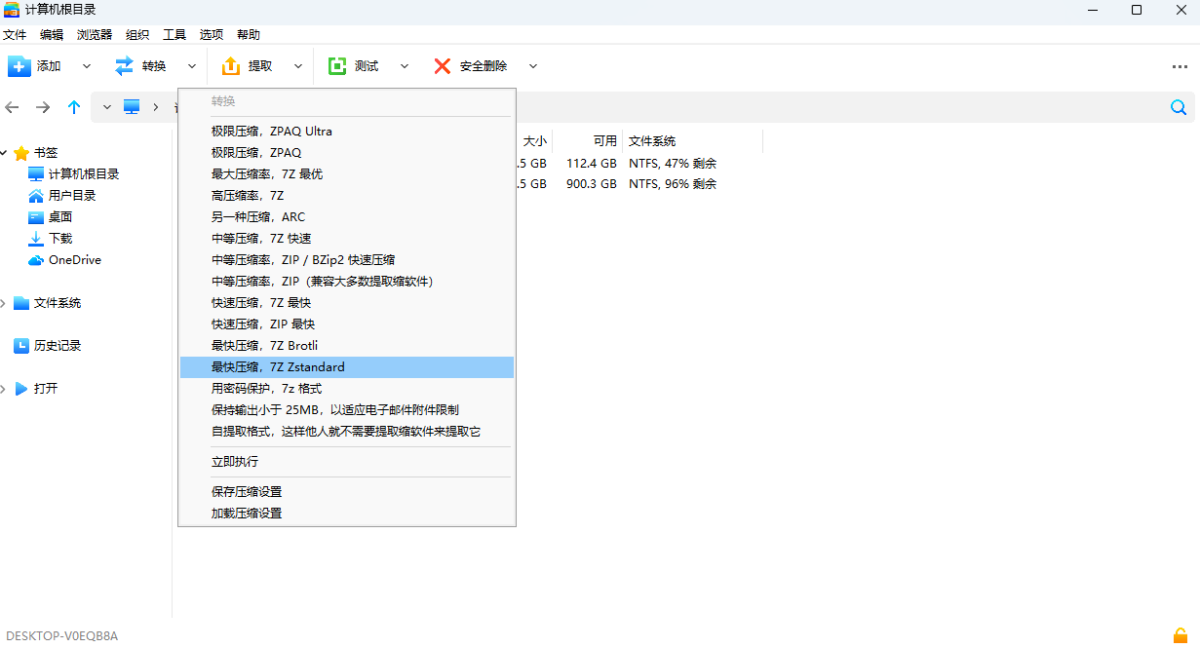Select 用密码保护，7z 格式 entry
Viewport: 1200px width, 648px height.
[x=266, y=388]
